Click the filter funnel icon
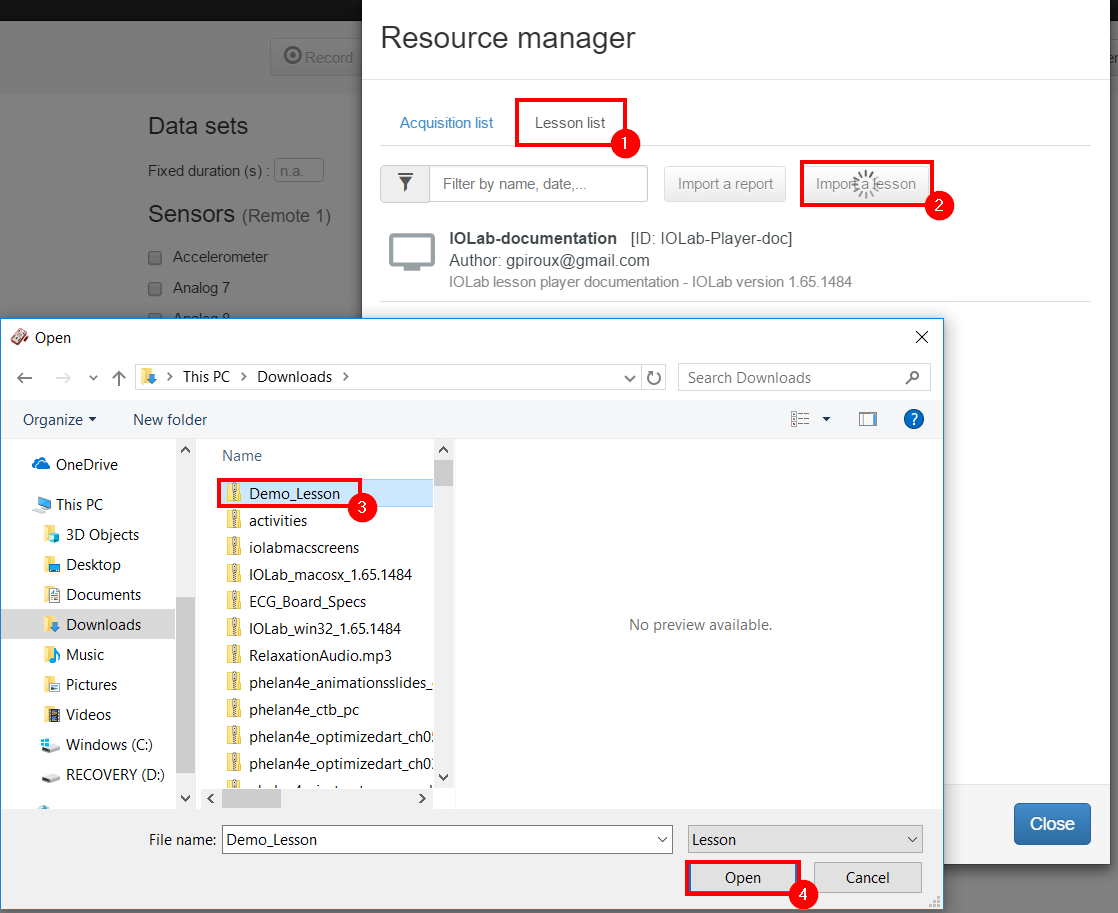 tap(405, 184)
